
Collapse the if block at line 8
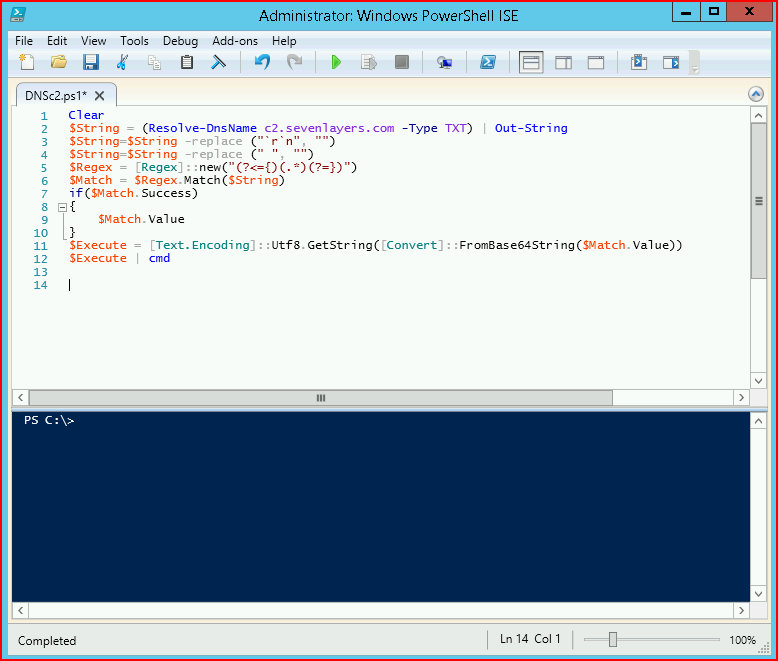tap(63, 207)
